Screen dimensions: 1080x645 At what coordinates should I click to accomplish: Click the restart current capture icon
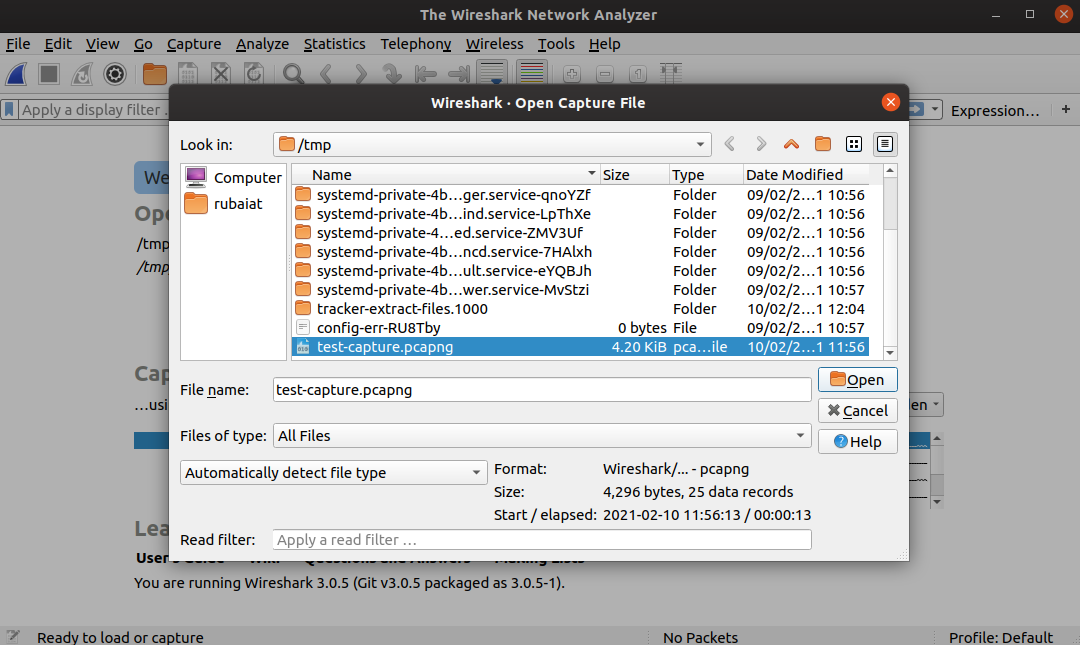point(80,74)
